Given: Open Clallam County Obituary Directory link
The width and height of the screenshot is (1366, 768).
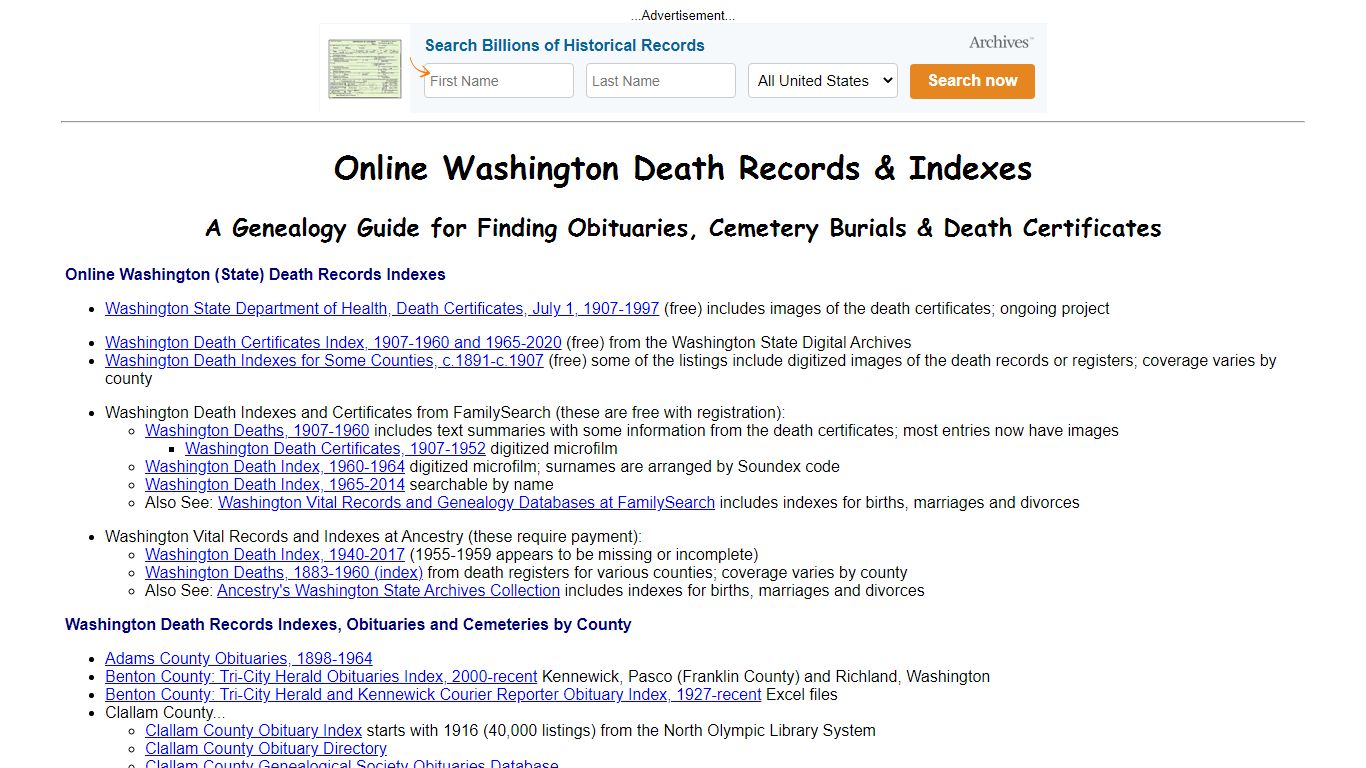Looking at the screenshot, I should [265, 748].
